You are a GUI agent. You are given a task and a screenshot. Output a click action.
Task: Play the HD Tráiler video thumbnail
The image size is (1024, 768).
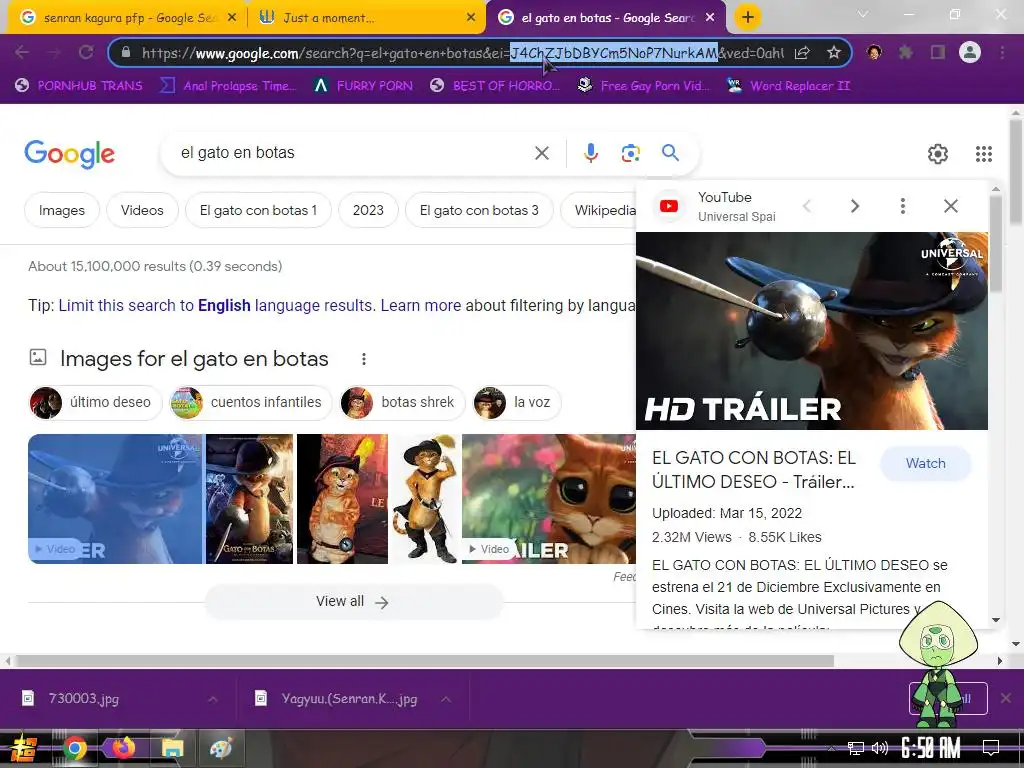pos(812,331)
